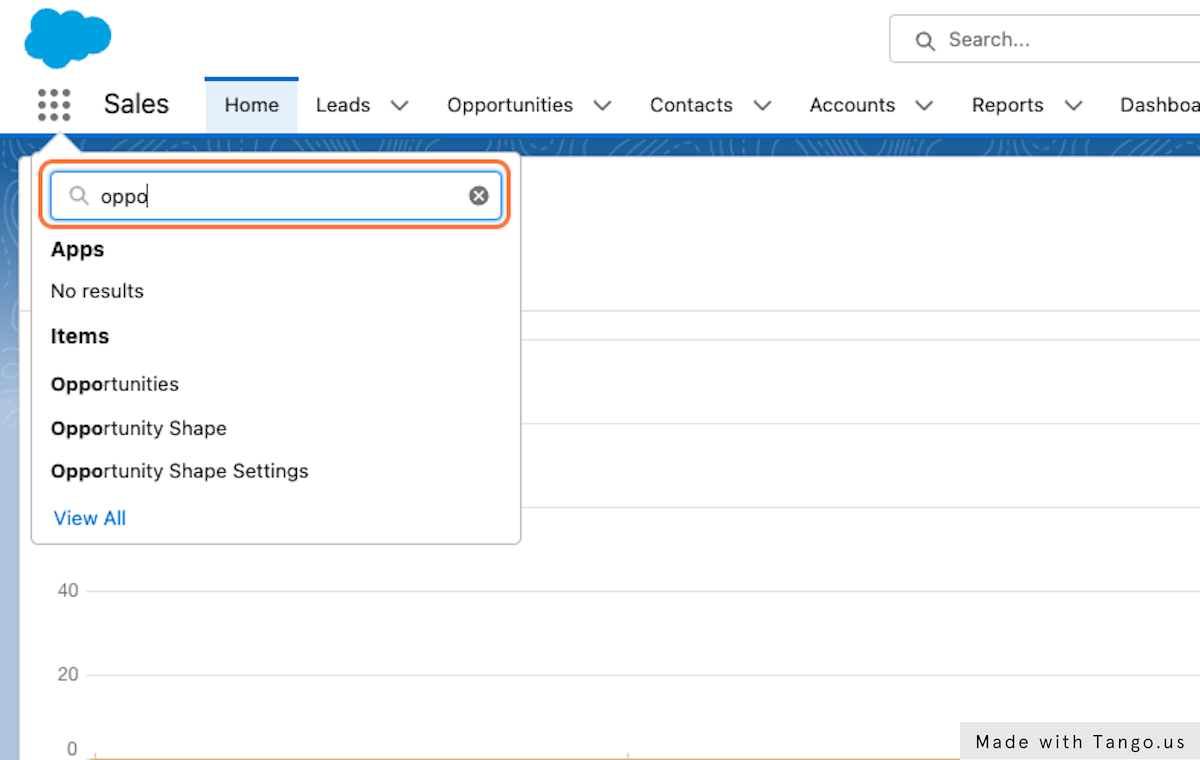Expand the Contacts tab chevron menu
Screen dimensions: 1200x760
(762, 106)
